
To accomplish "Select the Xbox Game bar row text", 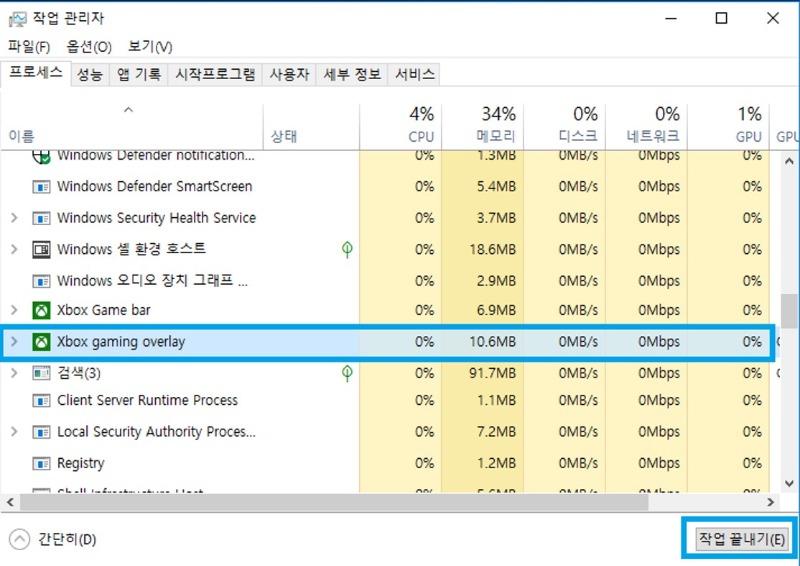I will pyautogui.click(x=104, y=310).
